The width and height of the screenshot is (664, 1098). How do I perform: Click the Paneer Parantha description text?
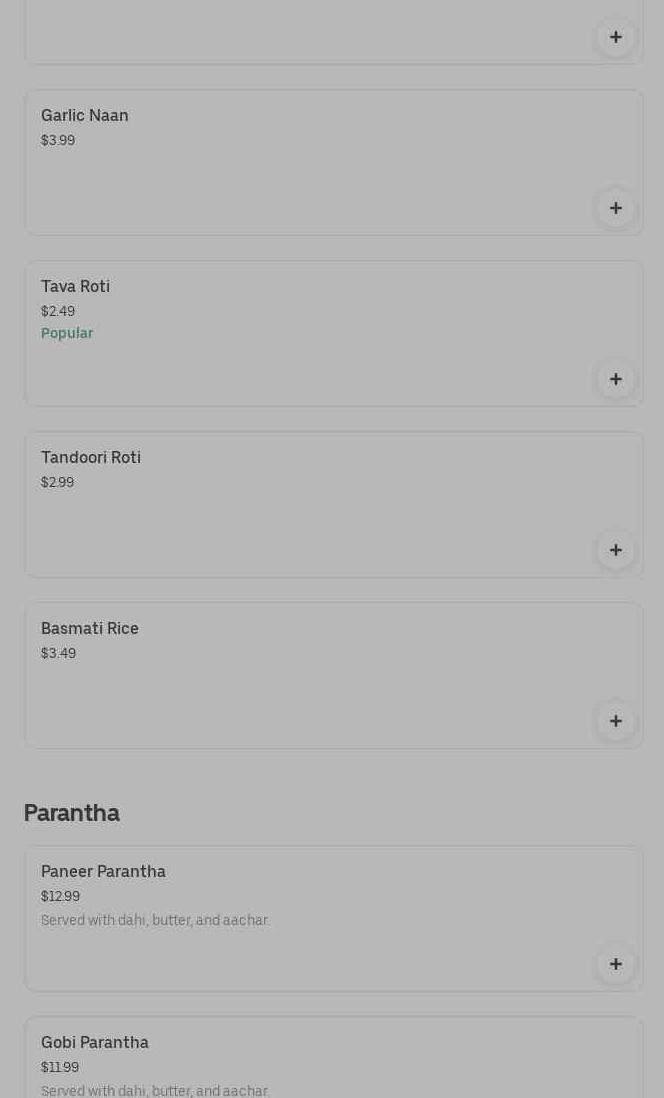click(x=156, y=920)
